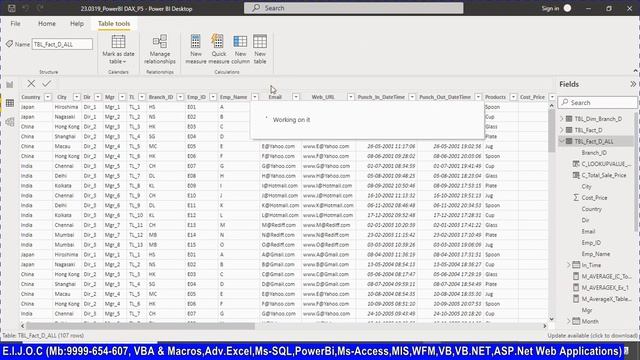Select Branch_ID field in Fields pane
The width and height of the screenshot is (640, 360).
point(594,153)
